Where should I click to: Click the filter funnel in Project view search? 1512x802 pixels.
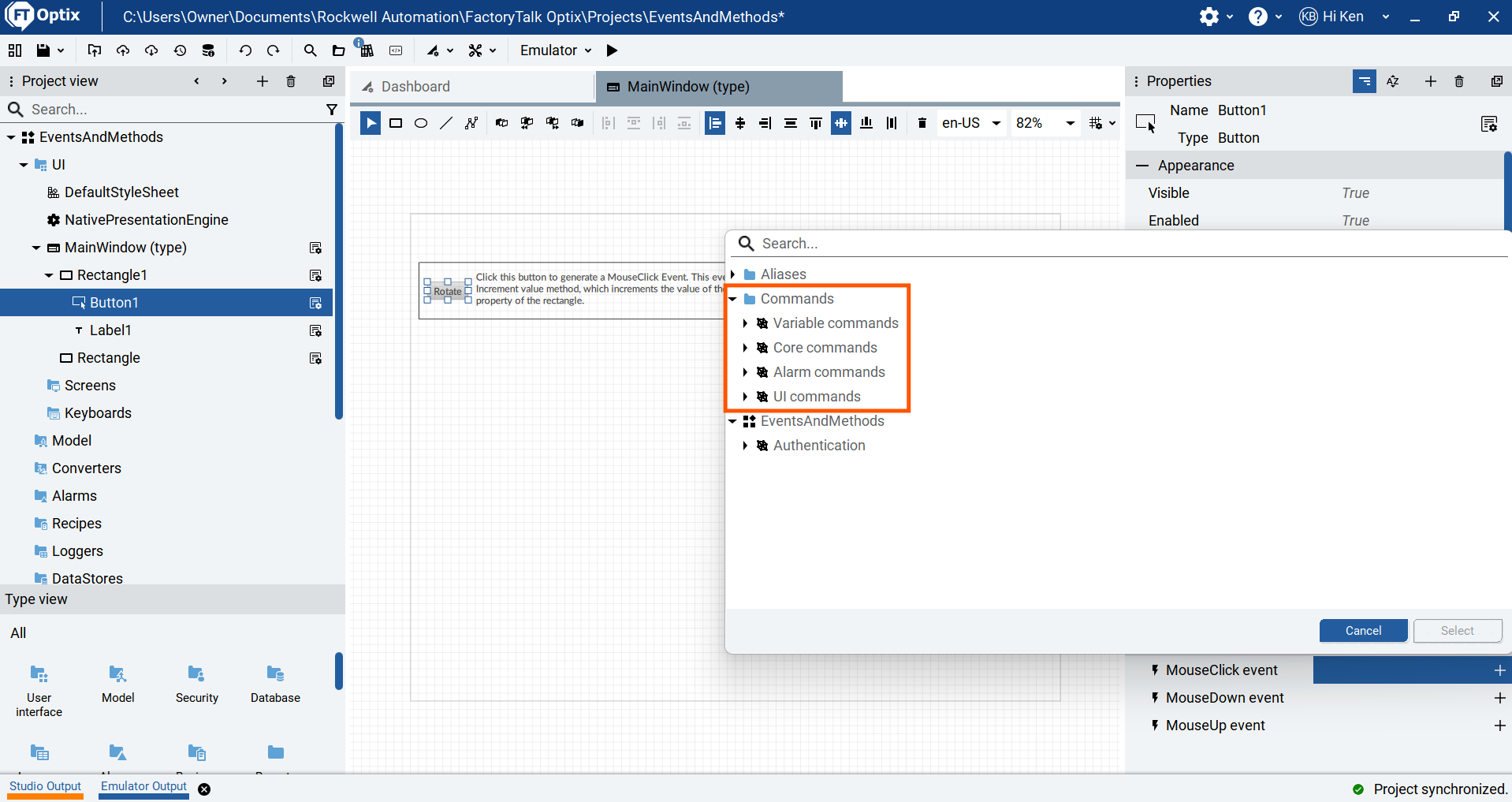(332, 110)
